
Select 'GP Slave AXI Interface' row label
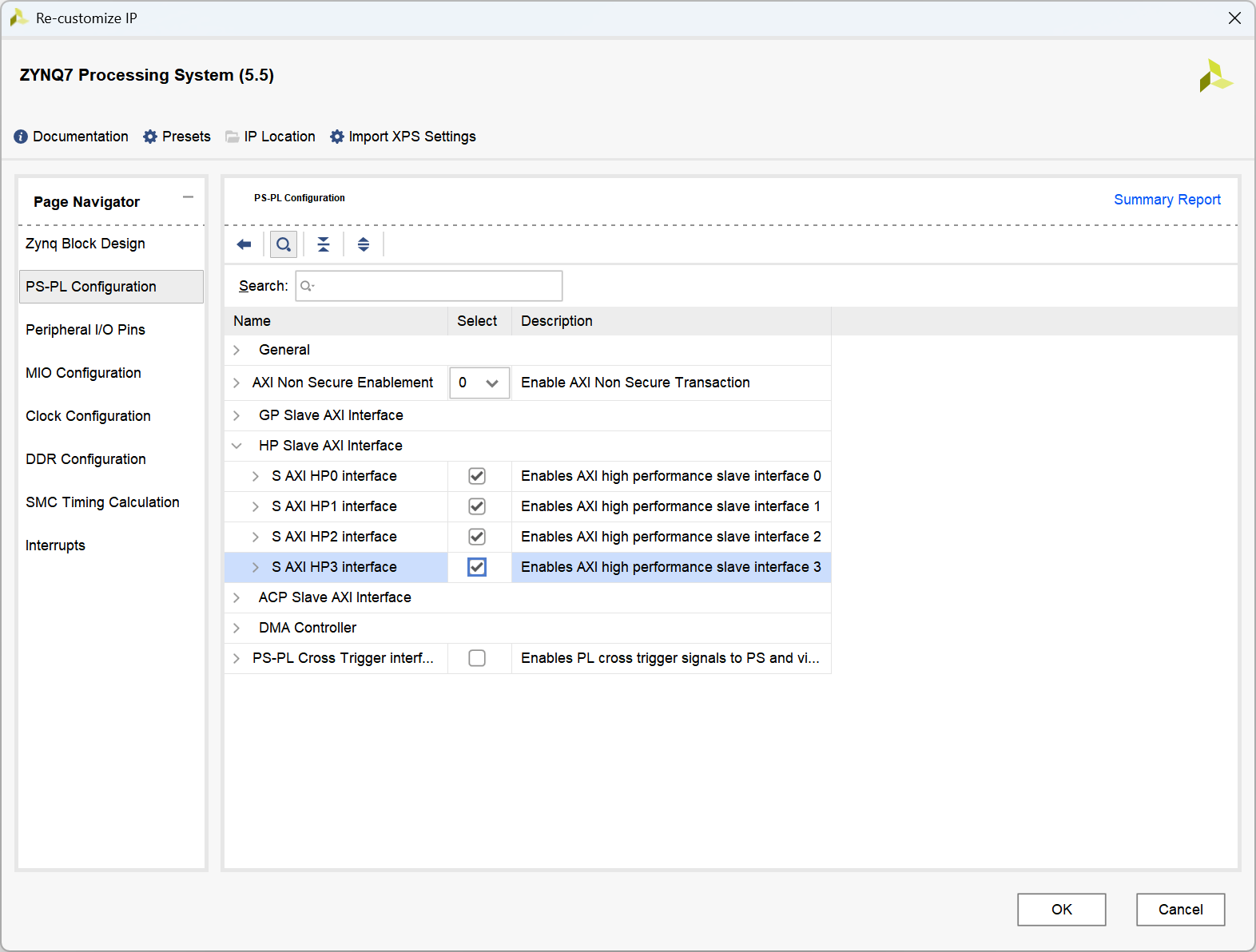[331, 415]
